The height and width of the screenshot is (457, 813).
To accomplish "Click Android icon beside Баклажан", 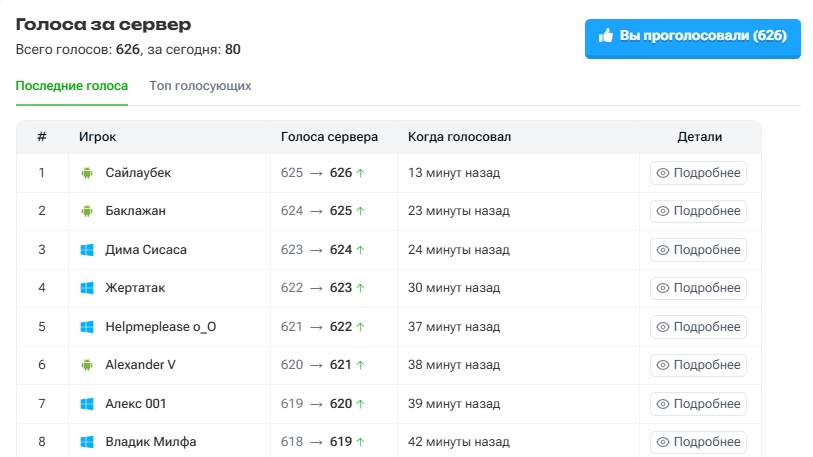I will [x=87, y=211].
